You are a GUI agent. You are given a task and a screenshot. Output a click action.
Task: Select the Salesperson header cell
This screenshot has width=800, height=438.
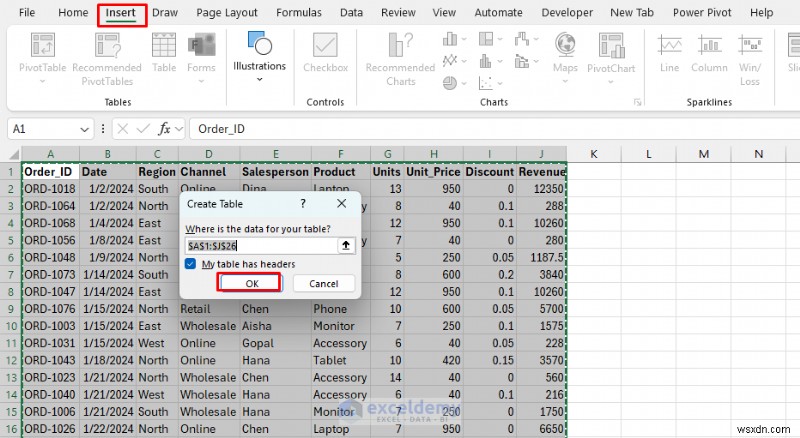pyautogui.click(x=276, y=172)
